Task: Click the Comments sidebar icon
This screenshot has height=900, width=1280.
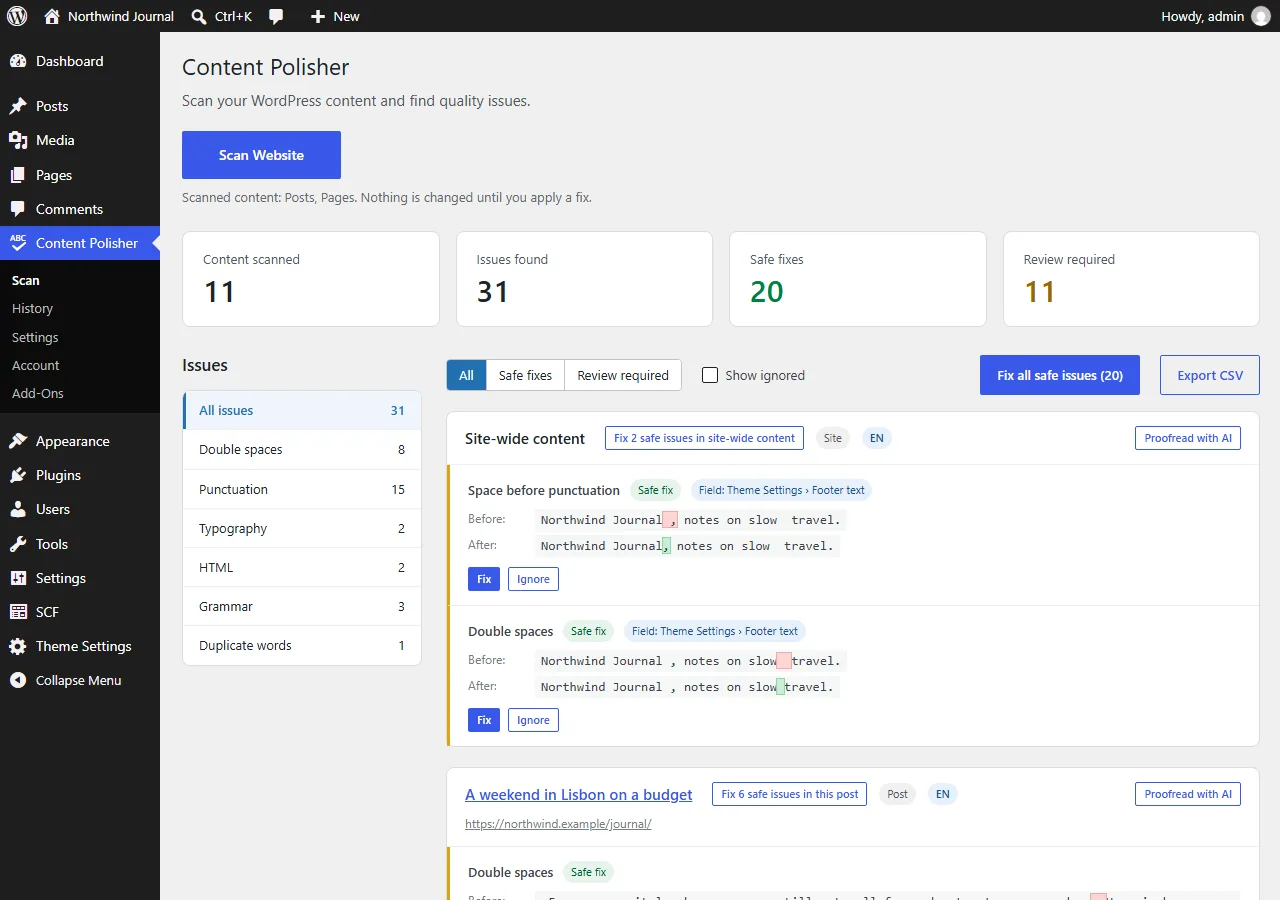Action: point(18,209)
